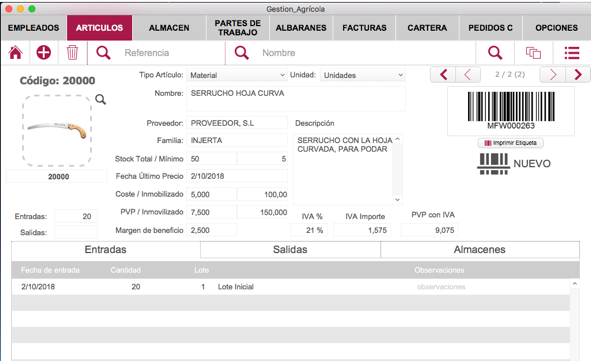Open the FACTURAS tab
Viewport: 591px width, 361px height.
pyautogui.click(x=364, y=28)
